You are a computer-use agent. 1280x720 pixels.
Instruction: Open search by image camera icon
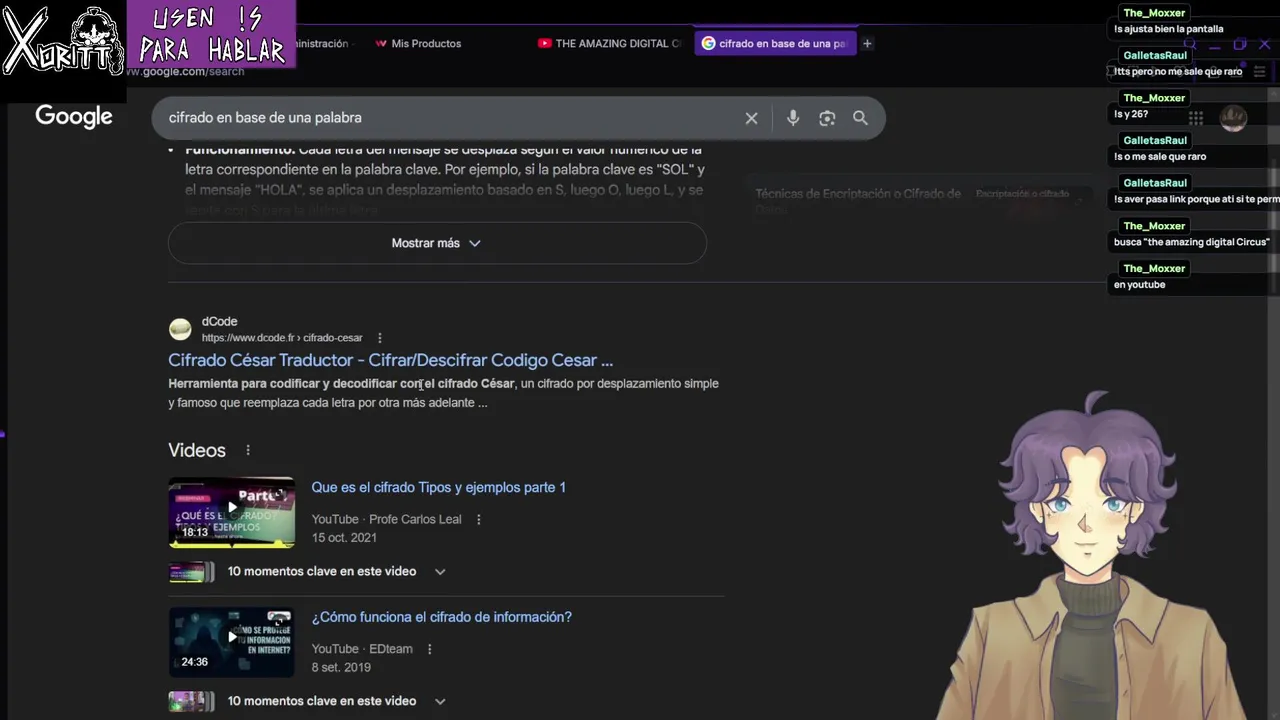pos(827,118)
